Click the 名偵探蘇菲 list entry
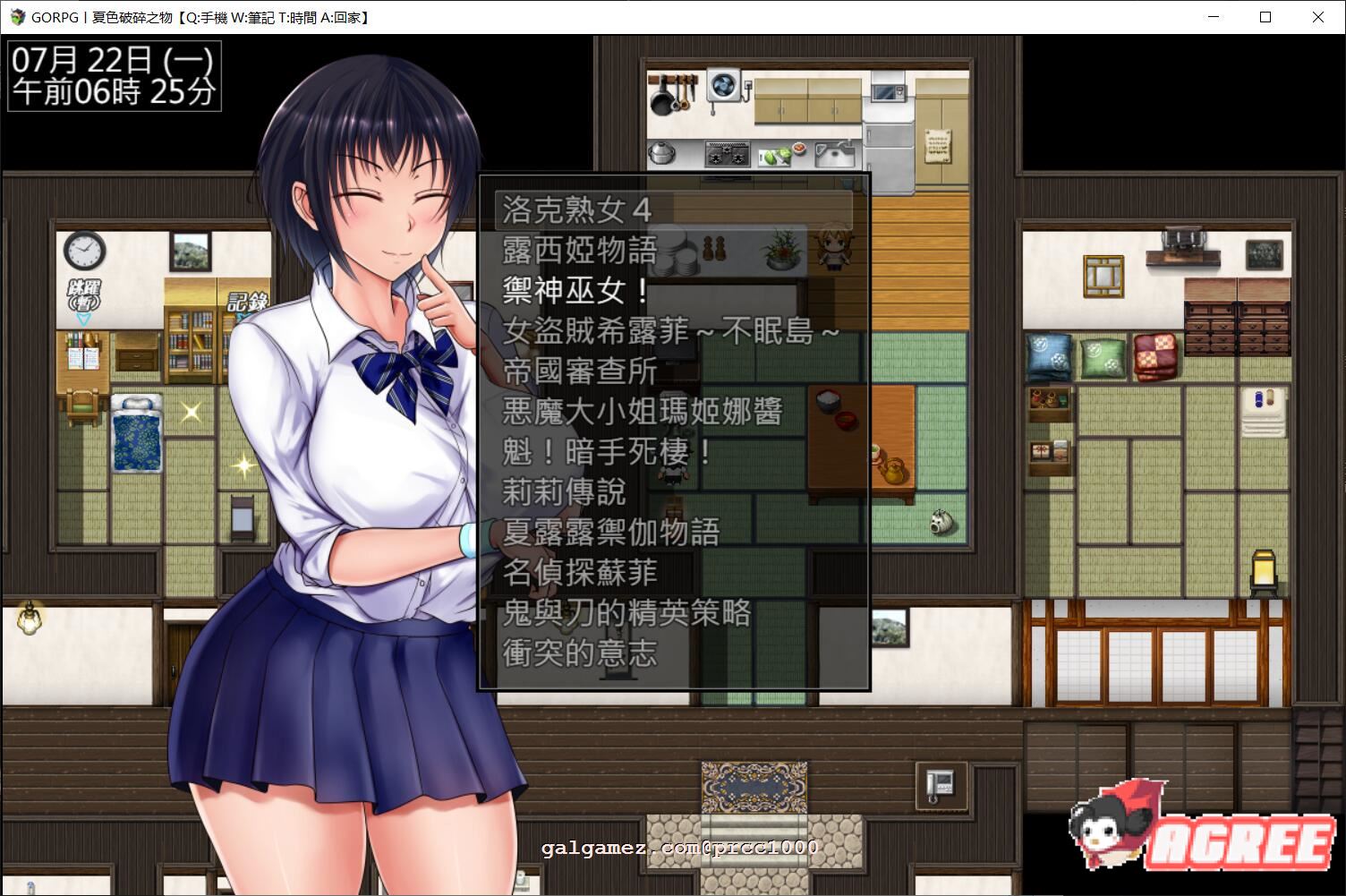 pos(580,573)
